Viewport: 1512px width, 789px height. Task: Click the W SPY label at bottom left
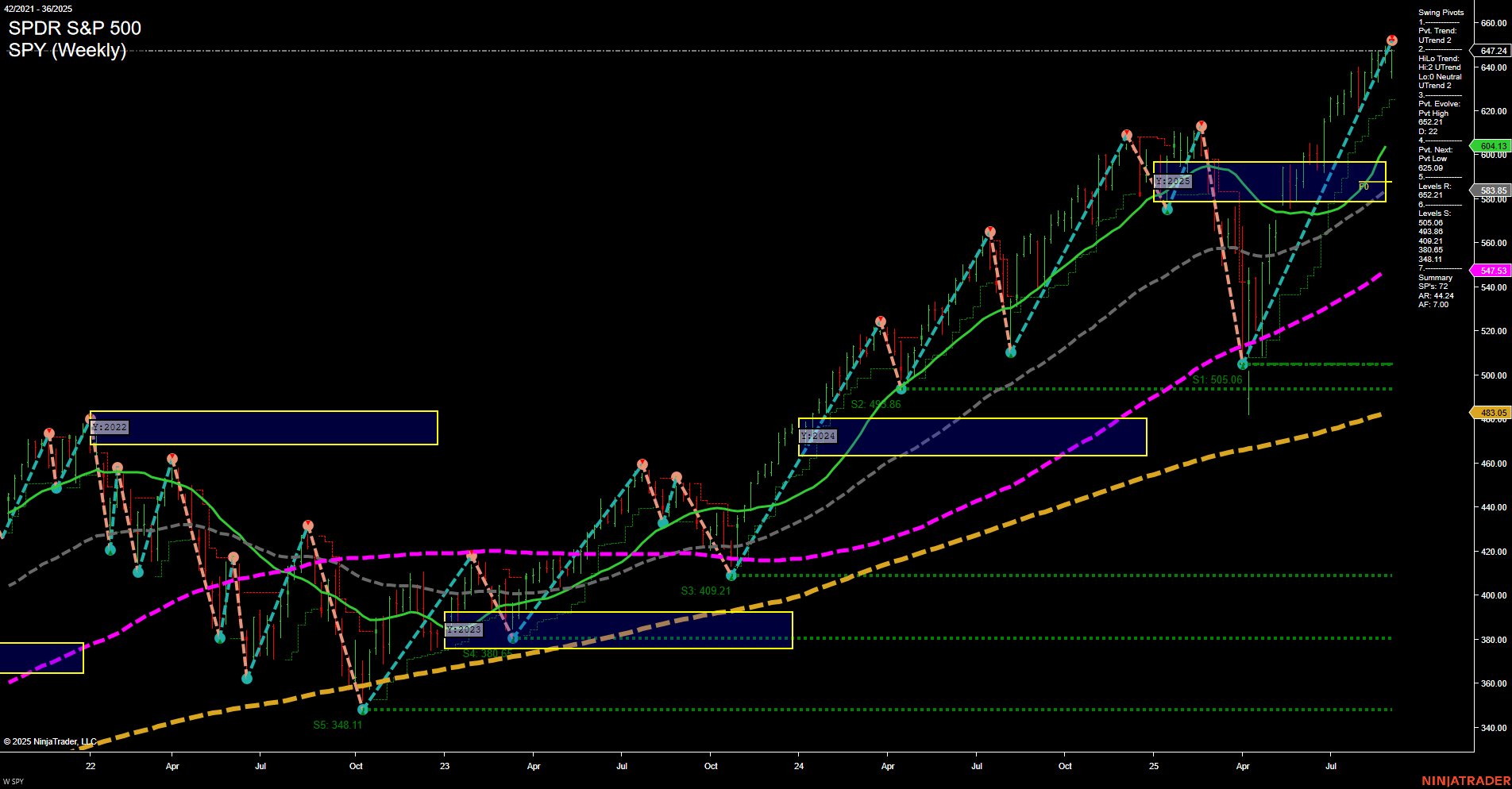coord(13,782)
